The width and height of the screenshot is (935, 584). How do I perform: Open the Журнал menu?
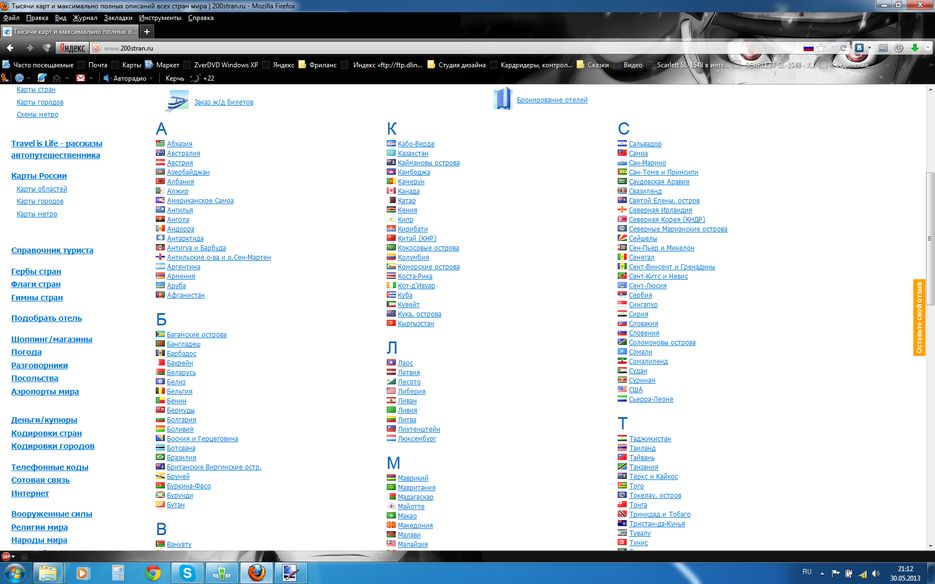[x=85, y=18]
